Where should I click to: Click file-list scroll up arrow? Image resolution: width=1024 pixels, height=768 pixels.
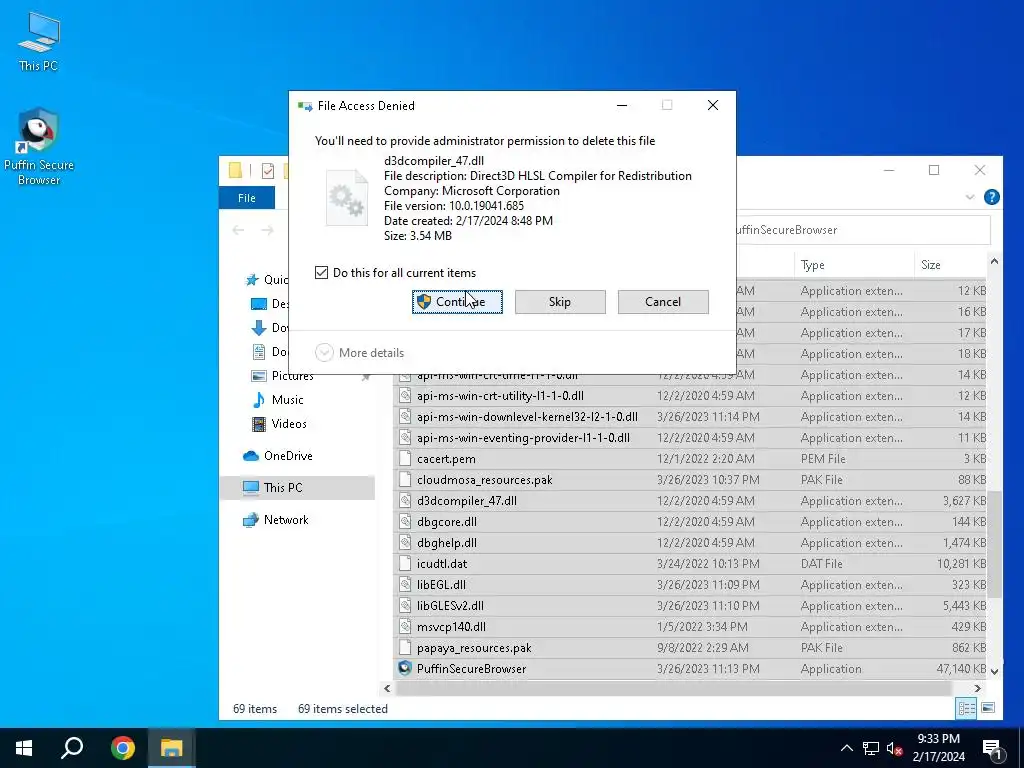pyautogui.click(x=994, y=261)
